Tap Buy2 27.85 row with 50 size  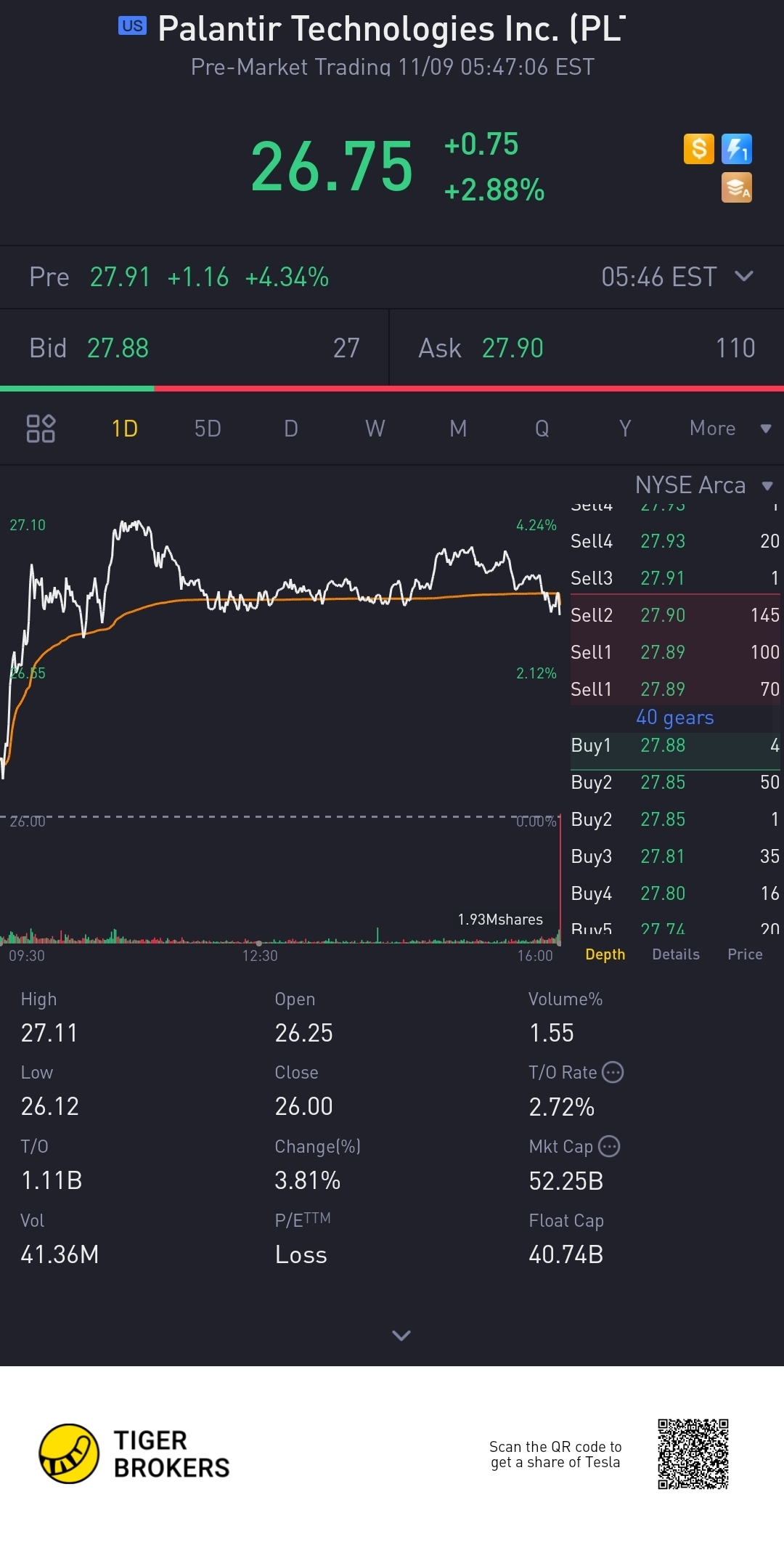(x=675, y=782)
